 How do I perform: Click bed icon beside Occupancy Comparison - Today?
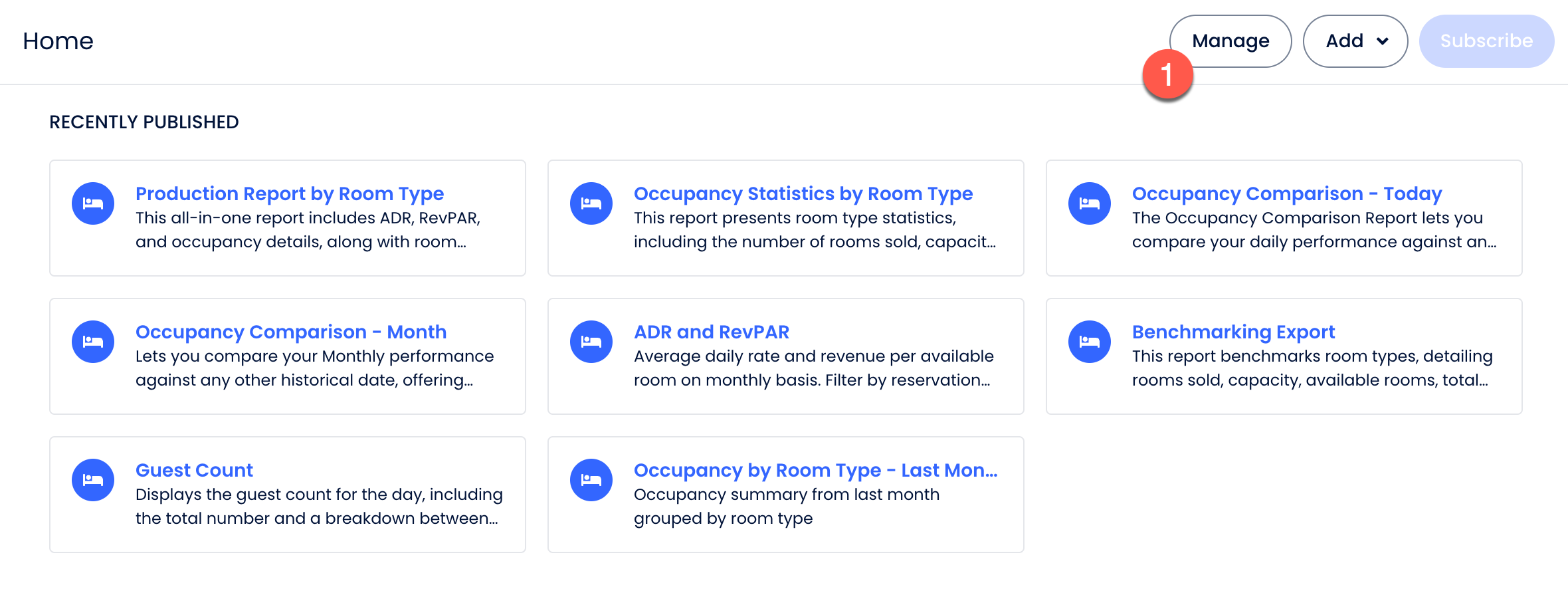[x=1090, y=203]
